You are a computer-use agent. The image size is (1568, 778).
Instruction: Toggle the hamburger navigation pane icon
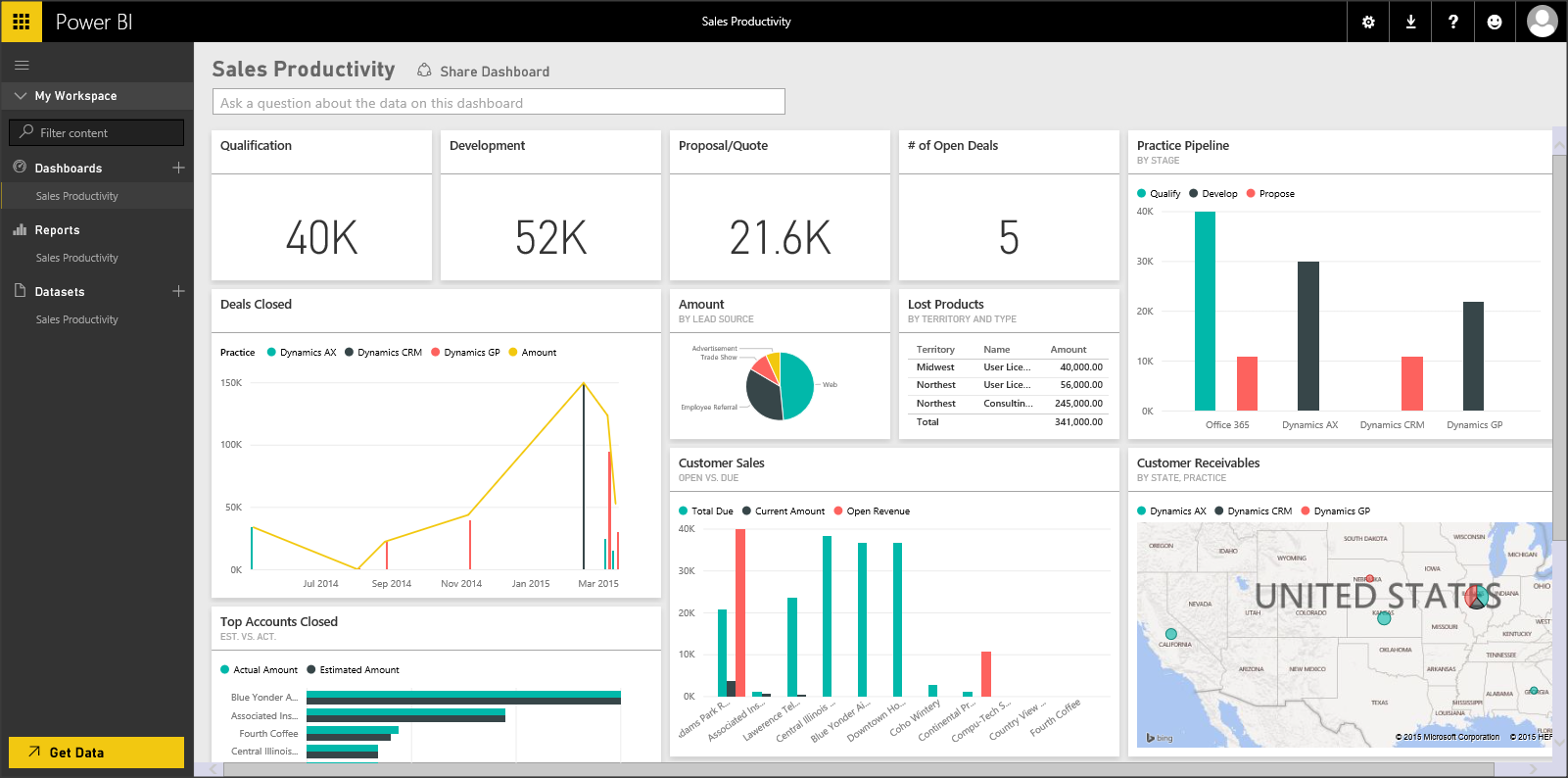coord(22,66)
